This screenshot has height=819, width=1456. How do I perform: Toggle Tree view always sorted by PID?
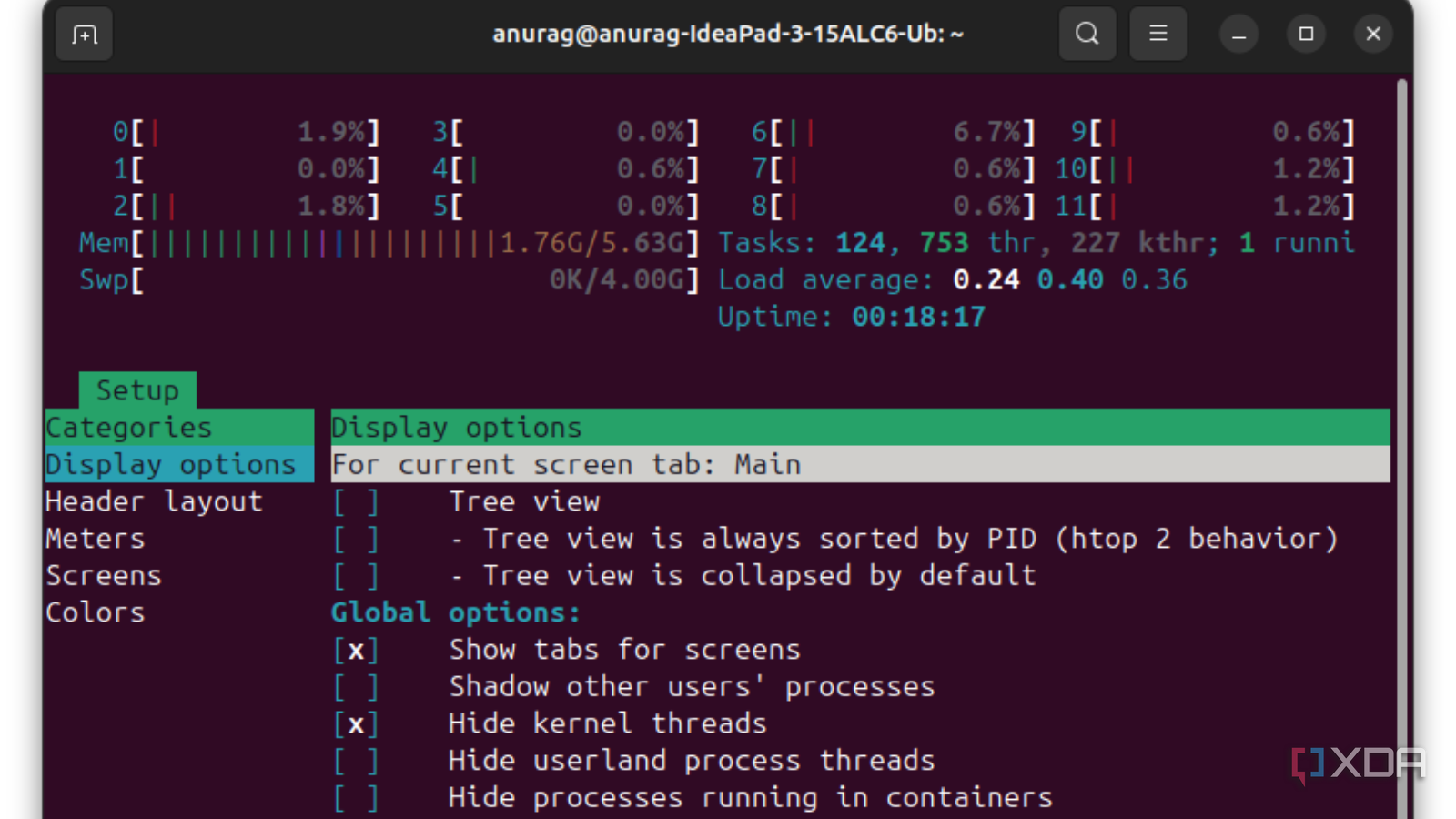coord(356,540)
